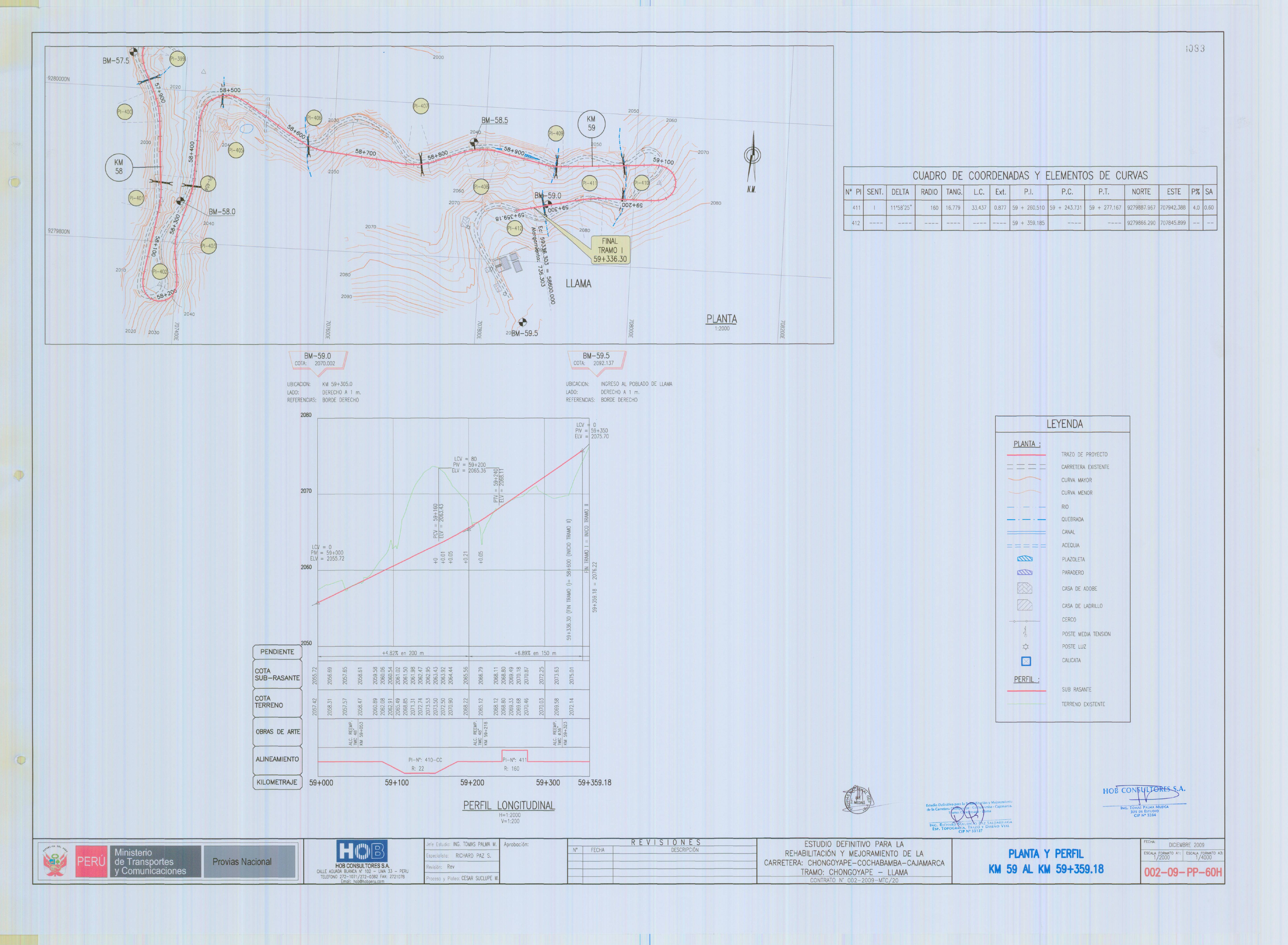Click the red Trazo de Proyecto line sample
Image resolution: width=1288 pixels, height=945 pixels.
tap(1026, 455)
